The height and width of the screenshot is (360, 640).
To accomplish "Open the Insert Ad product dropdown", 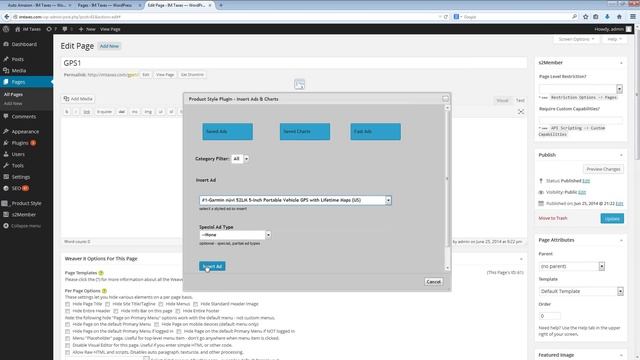I will (x=296, y=200).
